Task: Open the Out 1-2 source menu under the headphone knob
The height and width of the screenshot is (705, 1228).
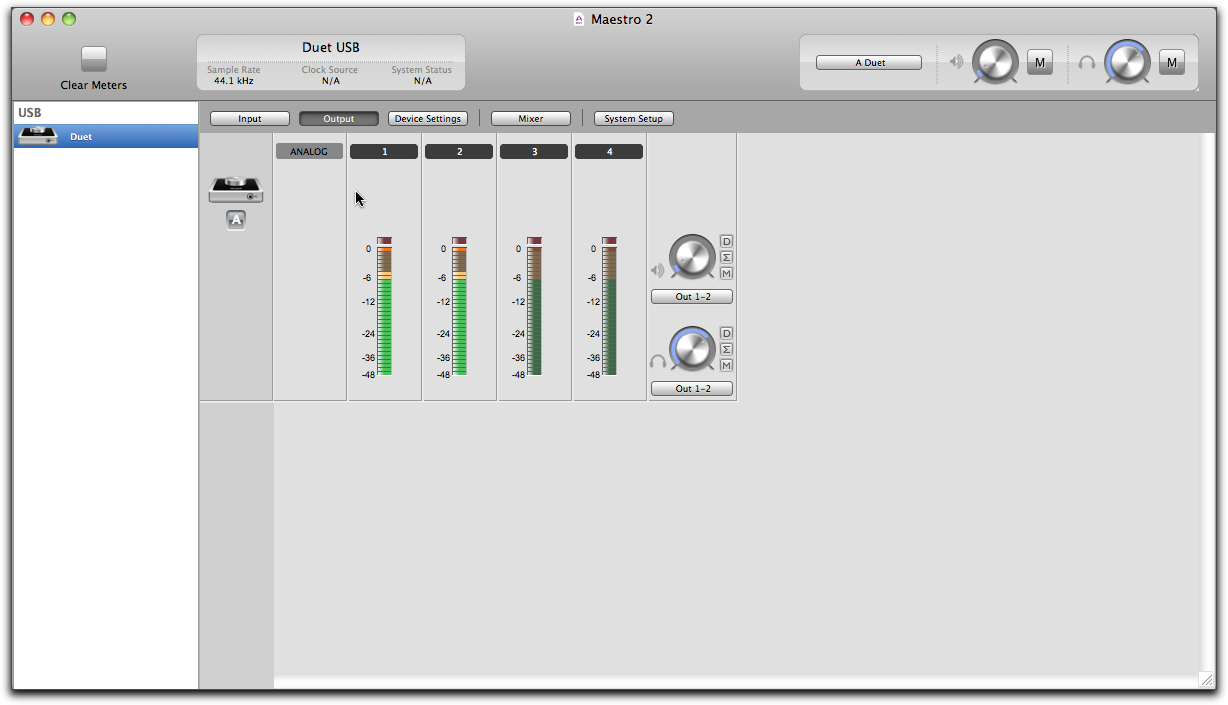Action: [692, 388]
